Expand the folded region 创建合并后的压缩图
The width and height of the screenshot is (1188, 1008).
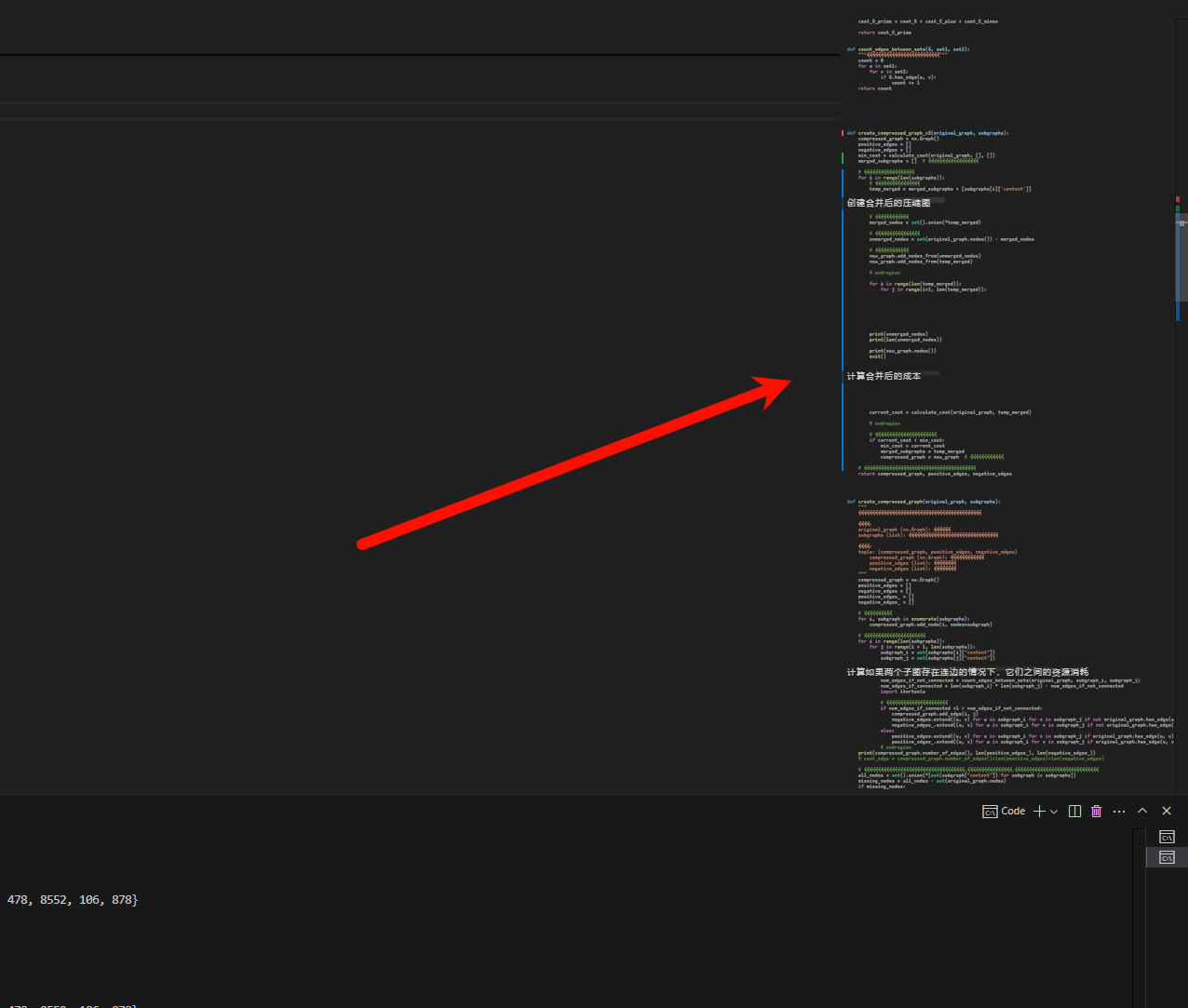pos(887,201)
